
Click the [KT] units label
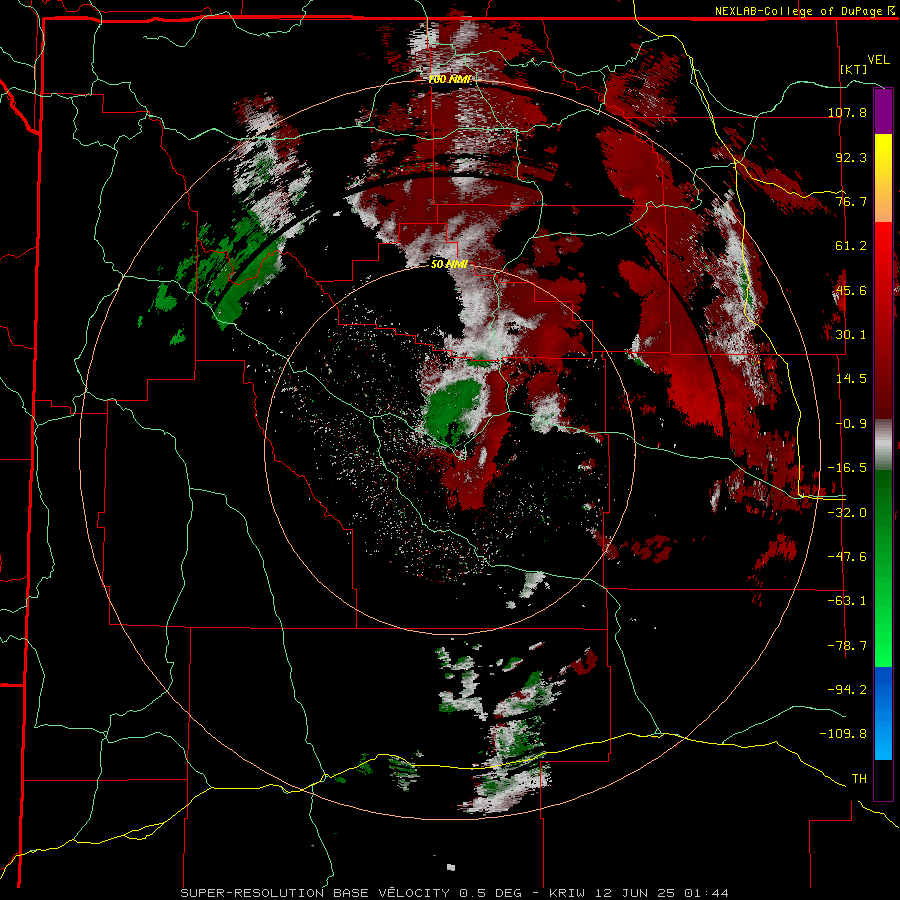coord(854,69)
